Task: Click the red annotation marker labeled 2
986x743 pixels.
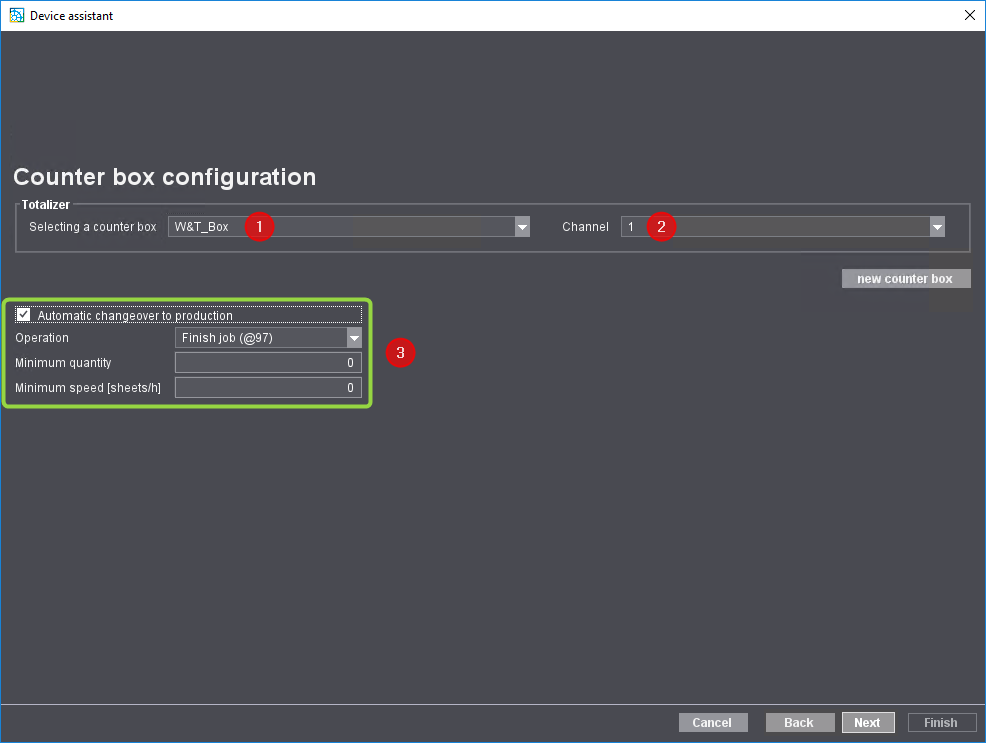Action: [661, 227]
